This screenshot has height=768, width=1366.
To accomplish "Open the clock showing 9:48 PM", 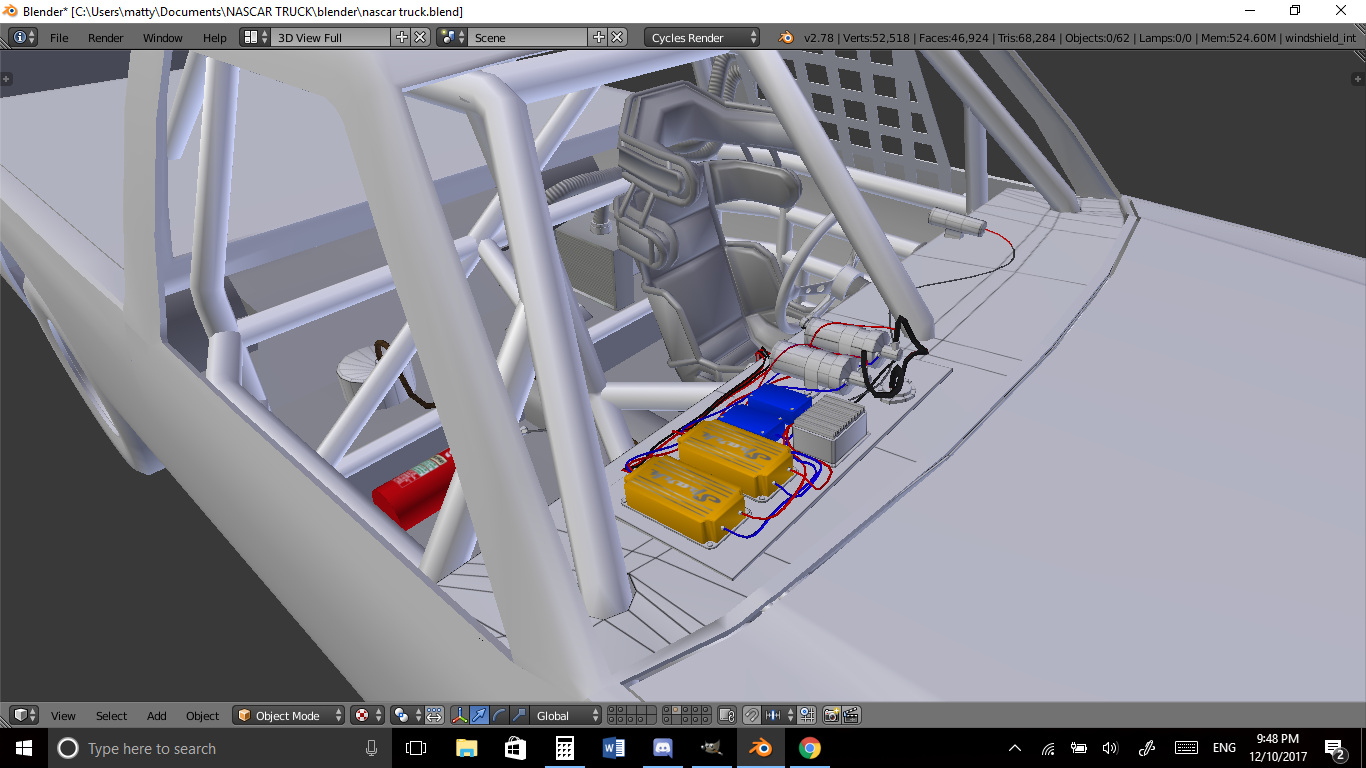I will point(1279,748).
